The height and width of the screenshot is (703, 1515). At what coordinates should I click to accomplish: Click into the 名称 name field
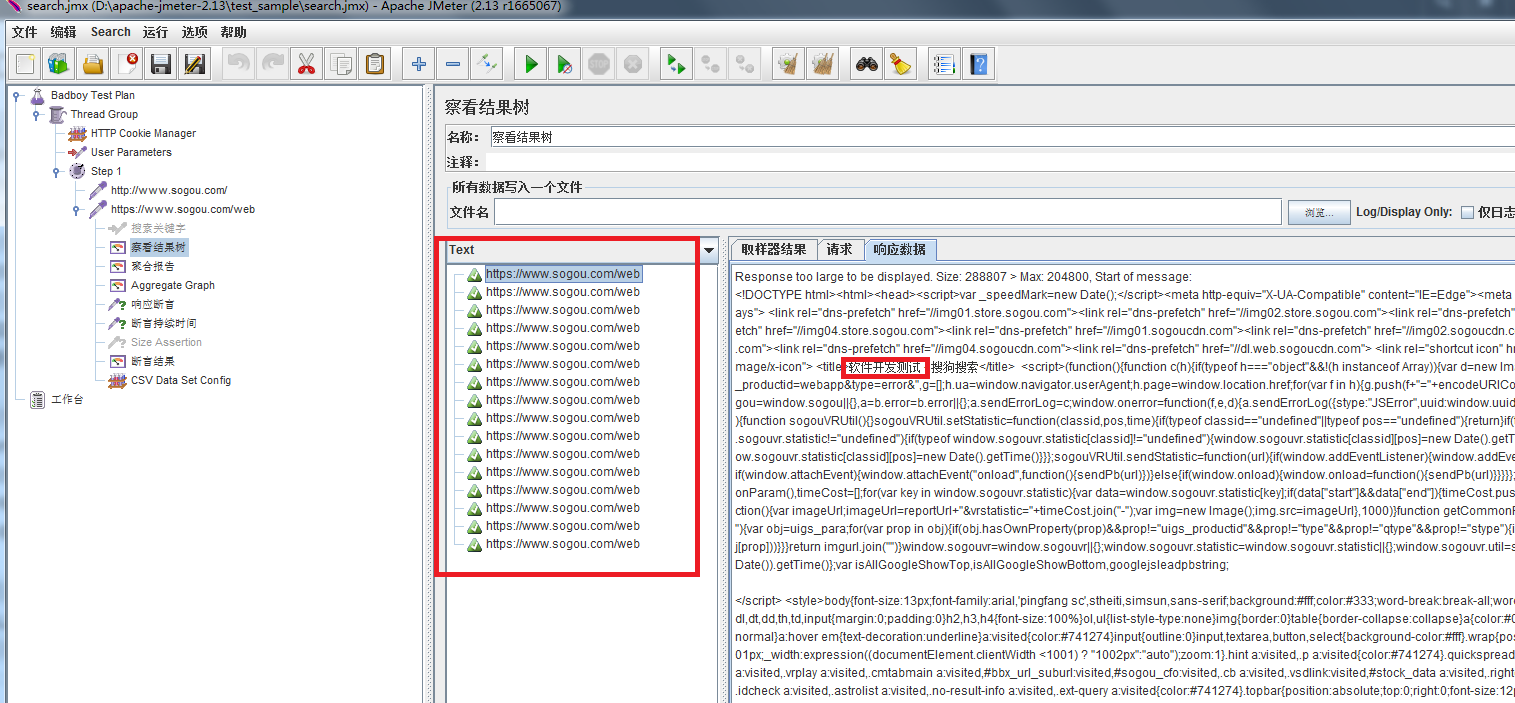(x=1001, y=137)
